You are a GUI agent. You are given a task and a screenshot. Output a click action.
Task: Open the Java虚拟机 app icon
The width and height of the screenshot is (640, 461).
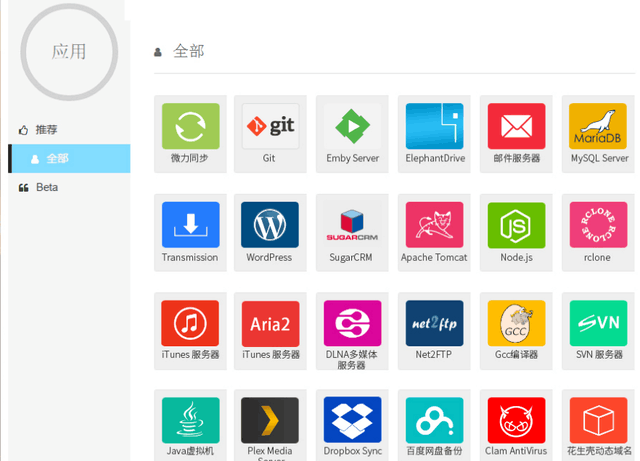pos(191,420)
